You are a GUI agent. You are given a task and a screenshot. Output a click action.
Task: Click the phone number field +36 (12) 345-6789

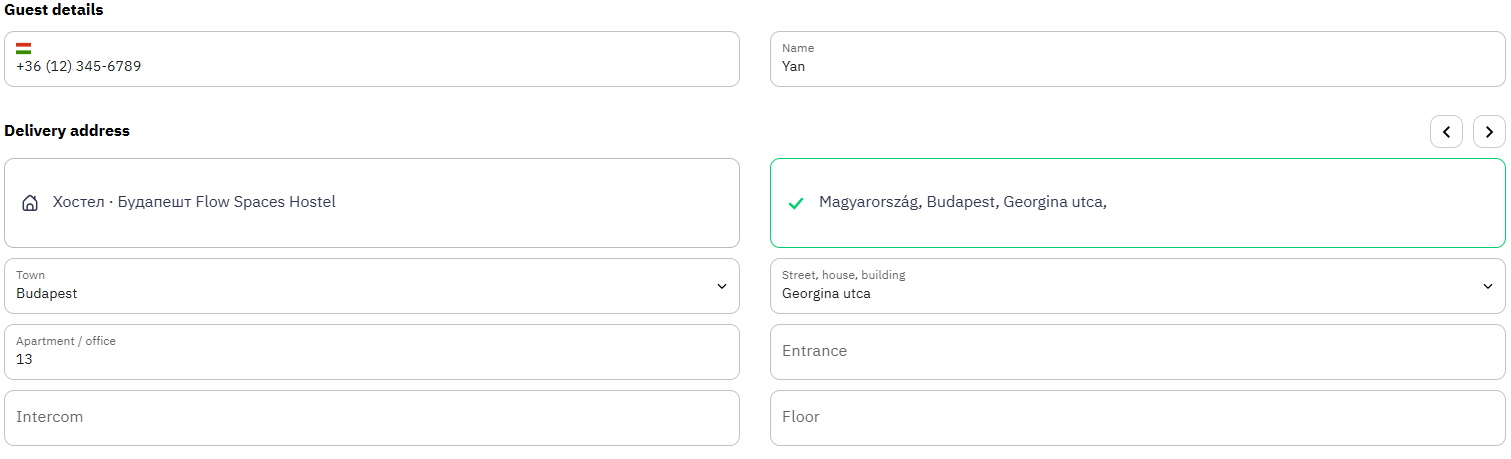tap(372, 59)
